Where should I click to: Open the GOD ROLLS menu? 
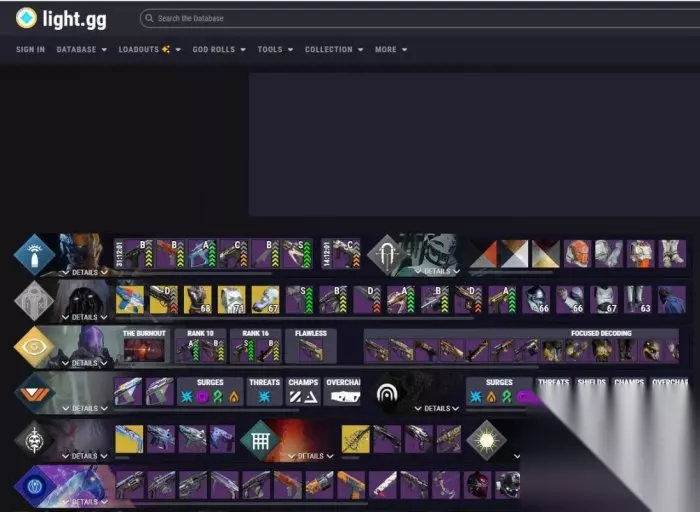(x=219, y=50)
